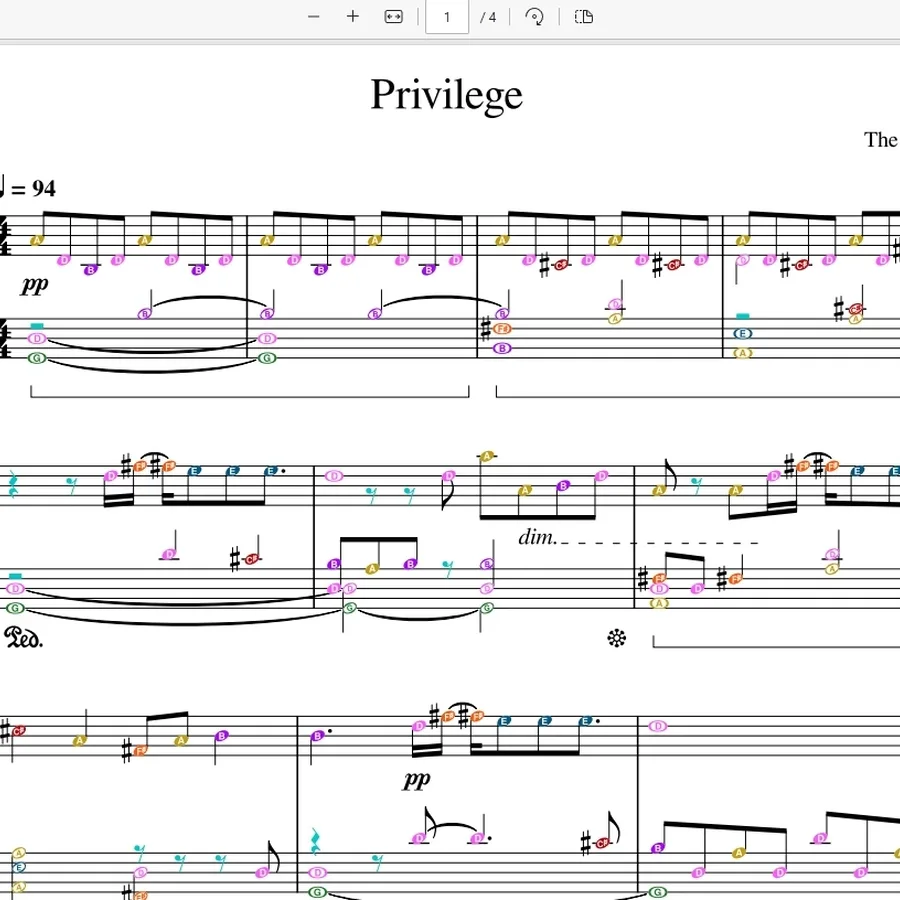Click the partial "The" text at right

tap(881, 140)
